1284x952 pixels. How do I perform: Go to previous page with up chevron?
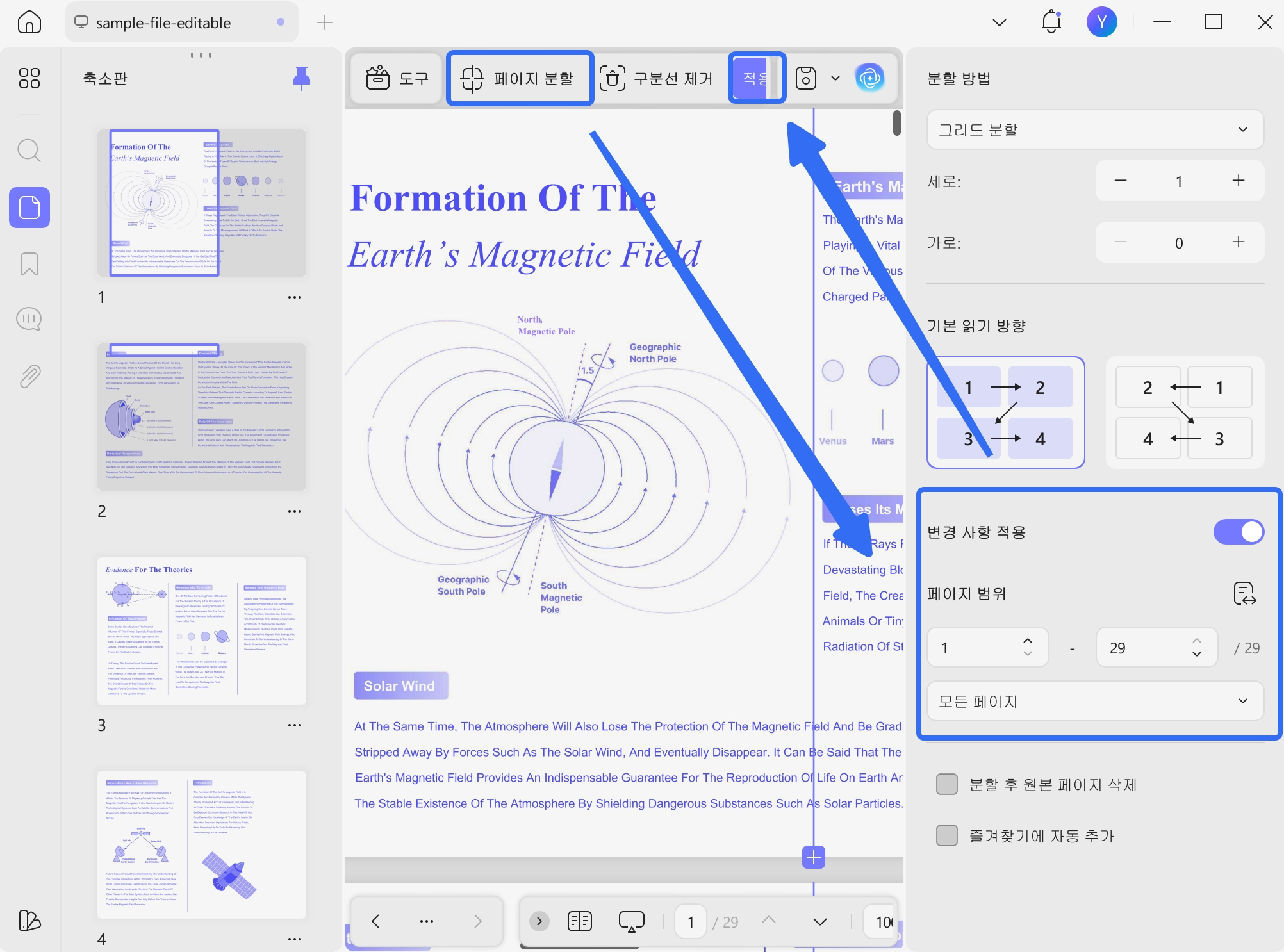click(x=769, y=921)
